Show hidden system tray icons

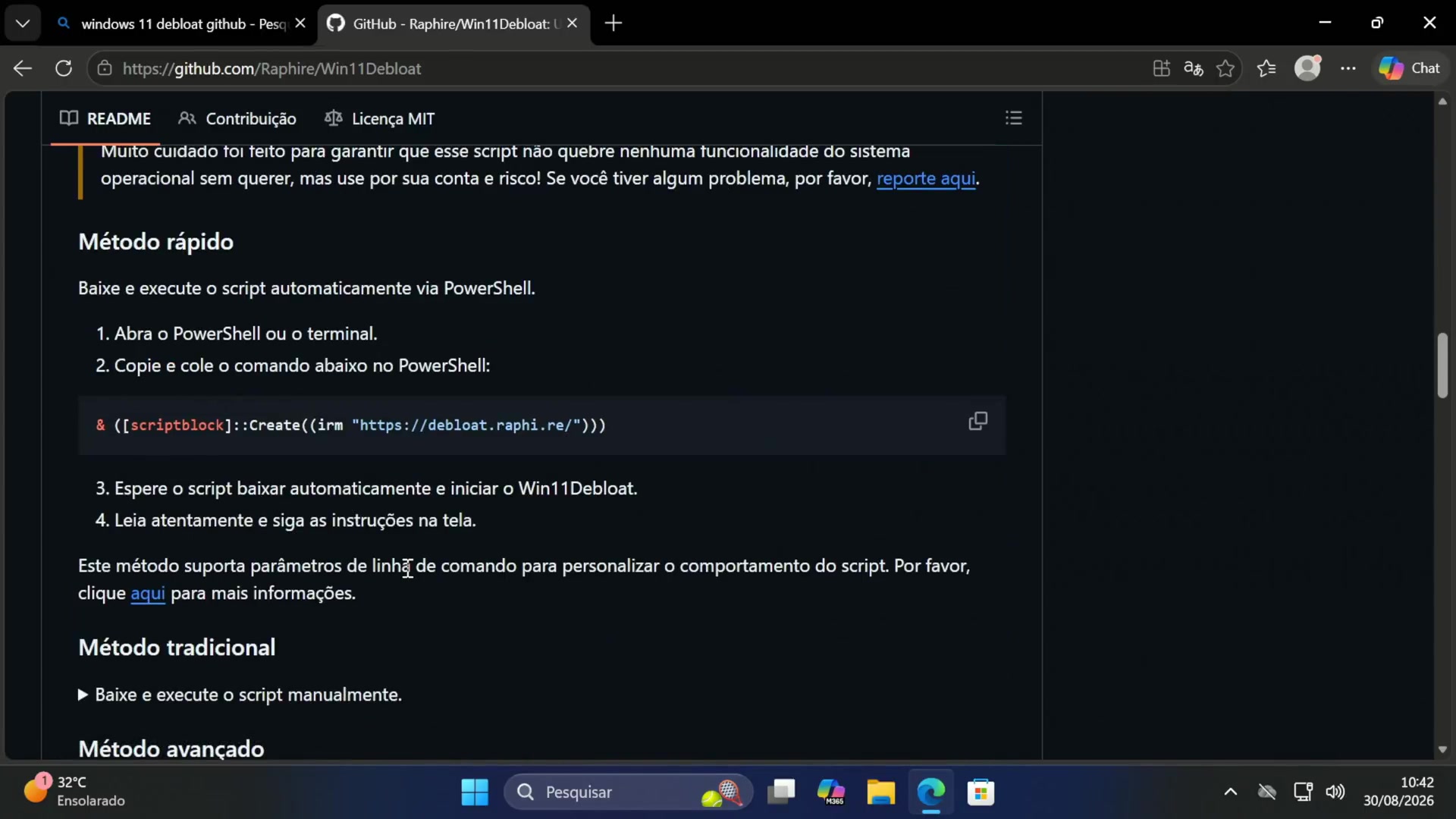coord(1231,792)
